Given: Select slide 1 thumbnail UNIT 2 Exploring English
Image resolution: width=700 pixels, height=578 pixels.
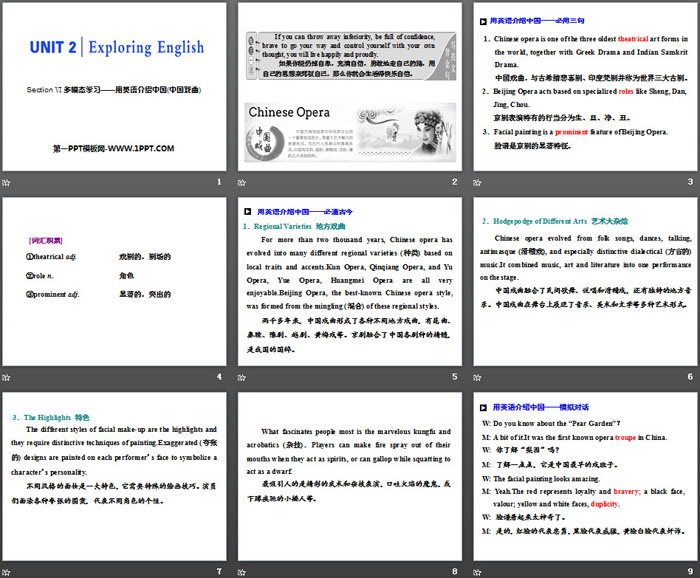Looking at the screenshot, I should click(x=114, y=87).
